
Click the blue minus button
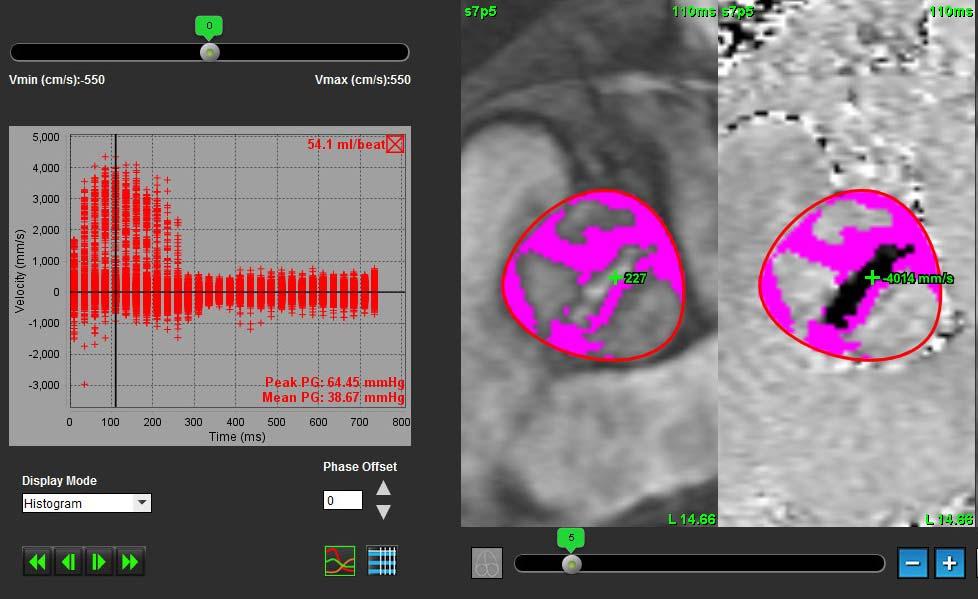(913, 563)
